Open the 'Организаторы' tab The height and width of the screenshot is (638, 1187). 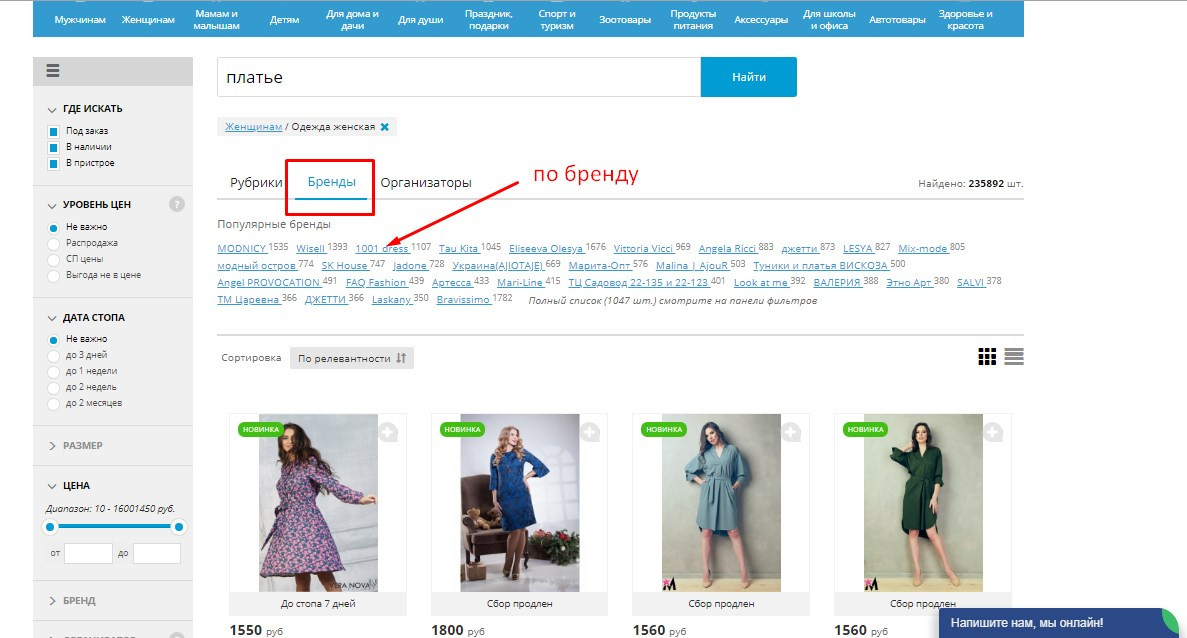pyautogui.click(x=425, y=182)
